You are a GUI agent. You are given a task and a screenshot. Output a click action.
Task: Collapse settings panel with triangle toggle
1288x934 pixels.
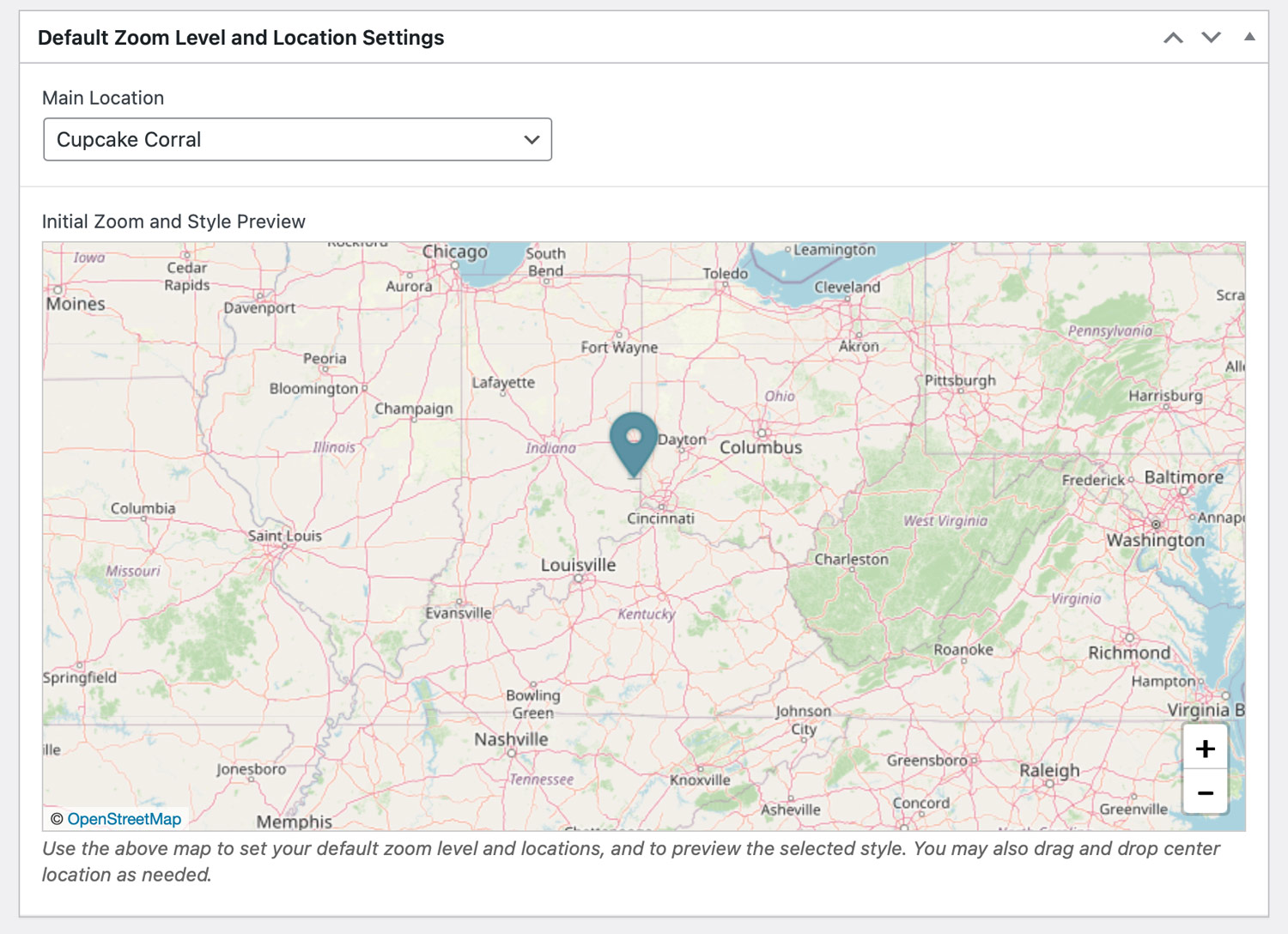pyautogui.click(x=1249, y=37)
